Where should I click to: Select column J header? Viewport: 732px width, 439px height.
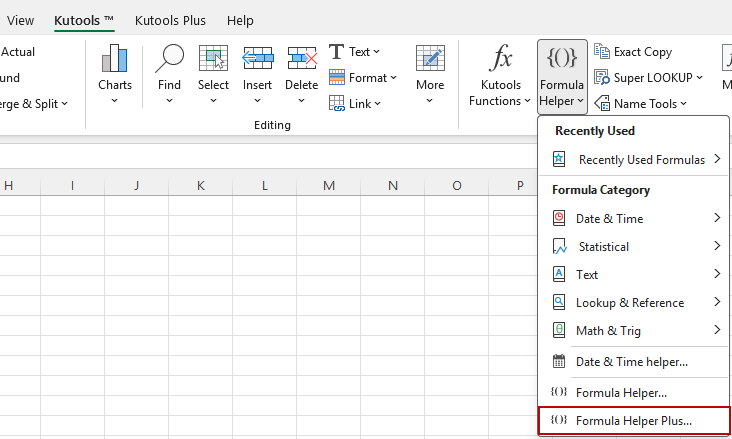(x=136, y=185)
